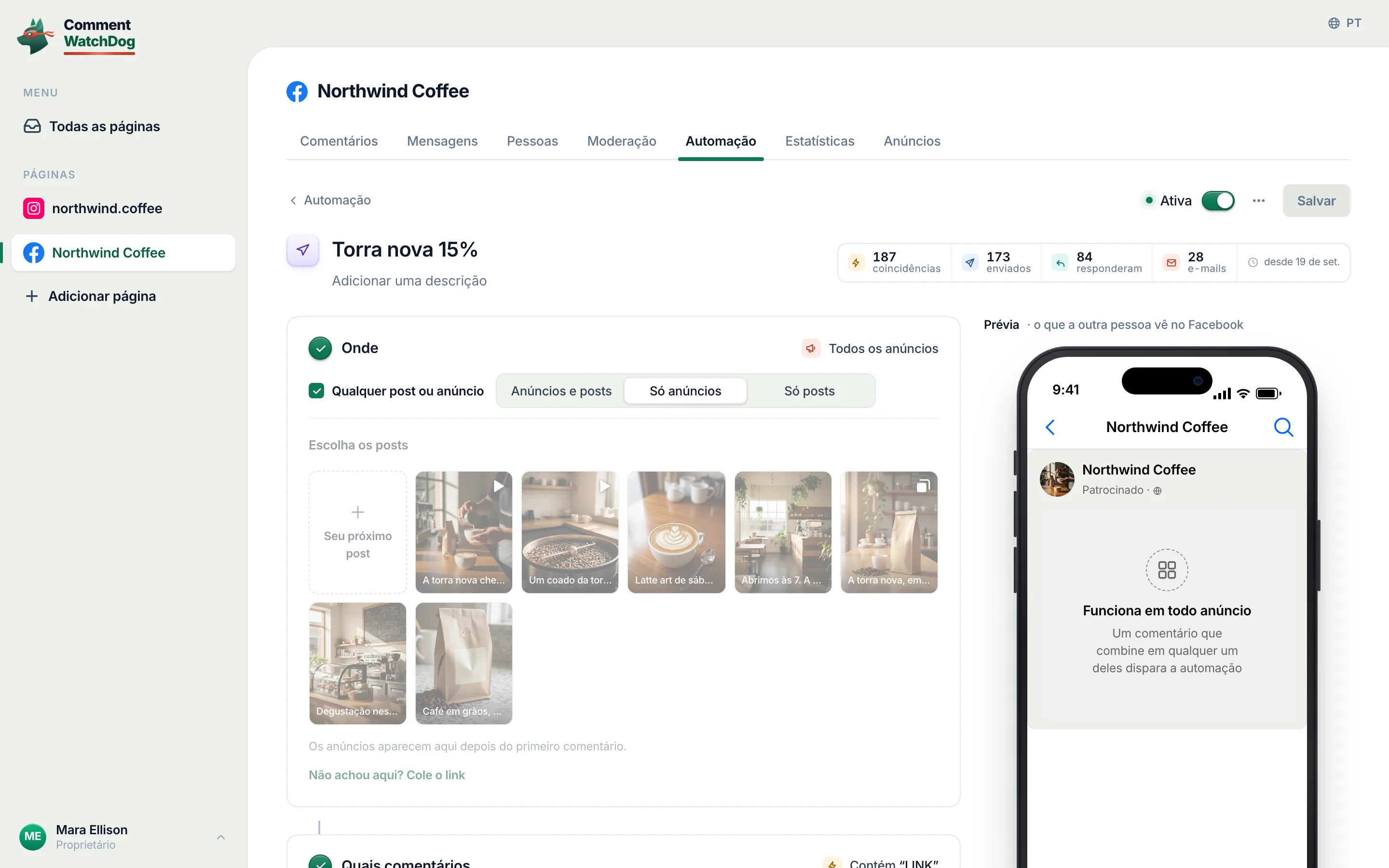Open the Pessoas tab
This screenshot has width=1389, height=868.
(532, 141)
